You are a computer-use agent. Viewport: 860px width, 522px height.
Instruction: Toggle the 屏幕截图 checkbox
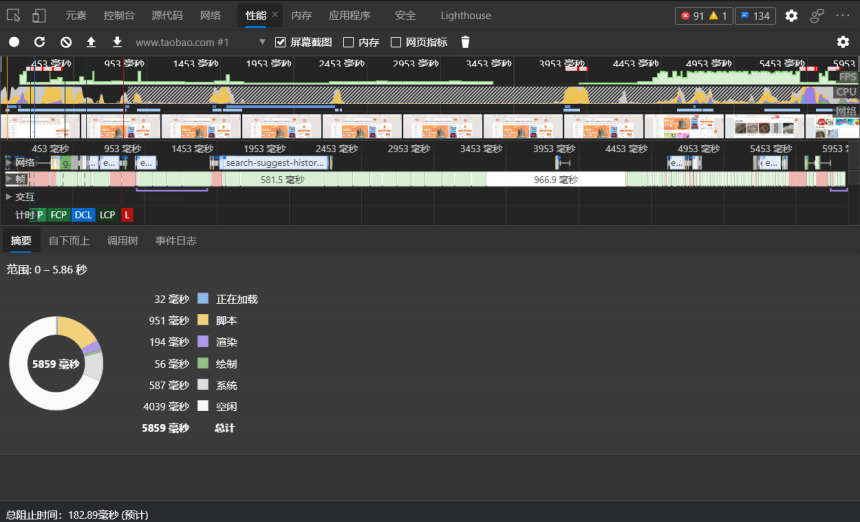[280, 42]
